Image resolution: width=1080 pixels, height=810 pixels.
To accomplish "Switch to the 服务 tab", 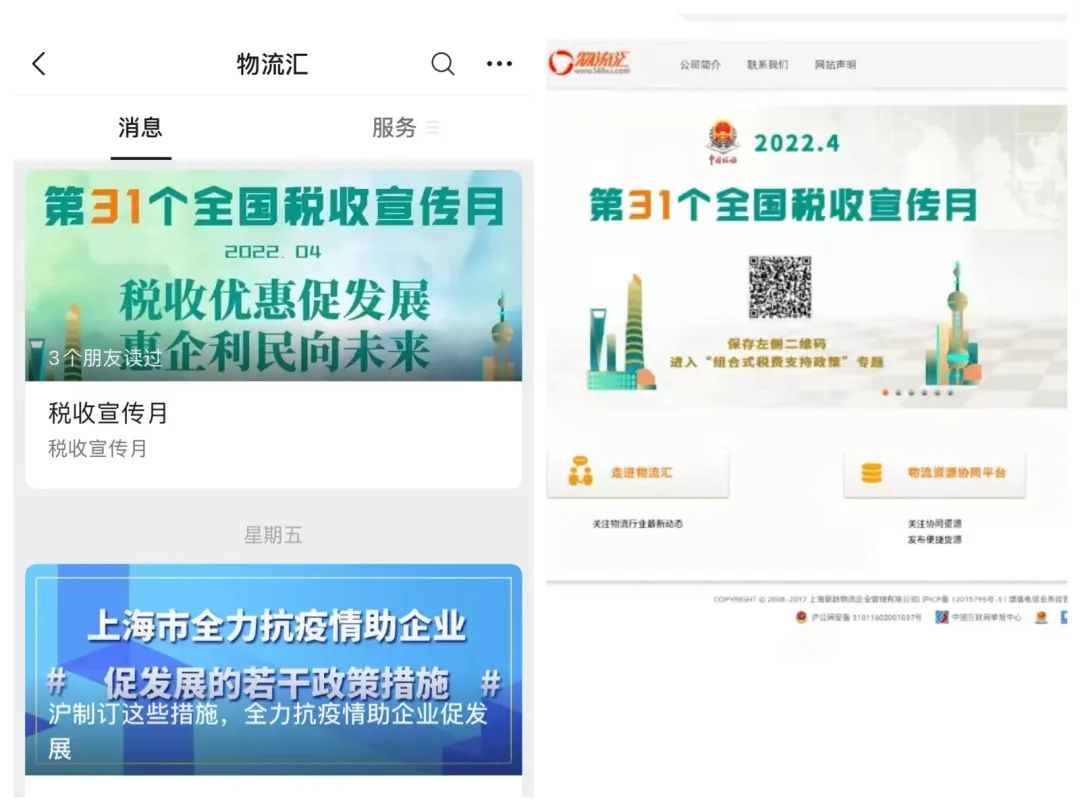I will tap(394, 128).
